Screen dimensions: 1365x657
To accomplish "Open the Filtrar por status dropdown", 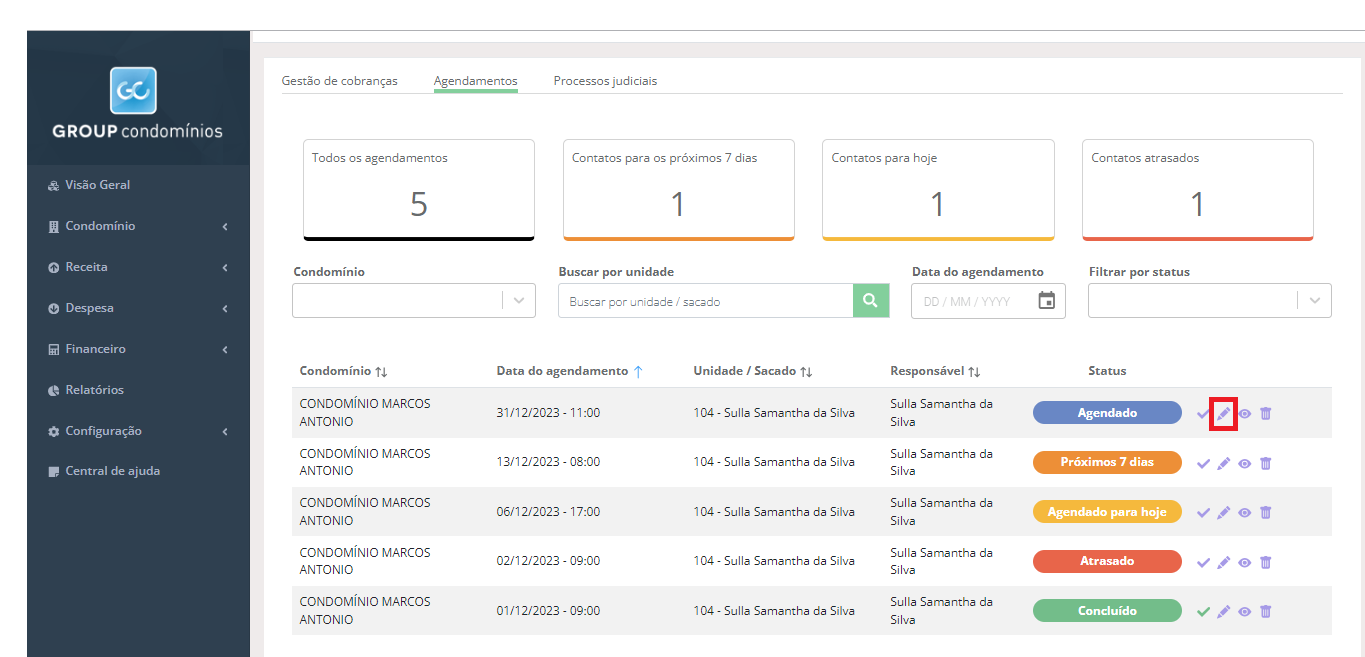I will [x=1210, y=301].
